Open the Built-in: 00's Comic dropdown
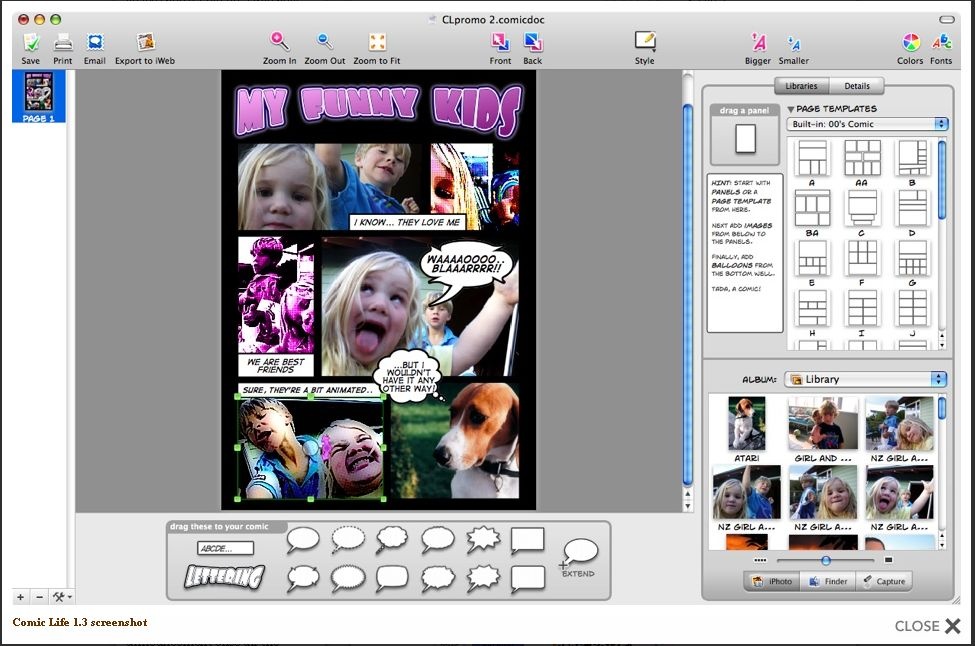 [x=866, y=124]
